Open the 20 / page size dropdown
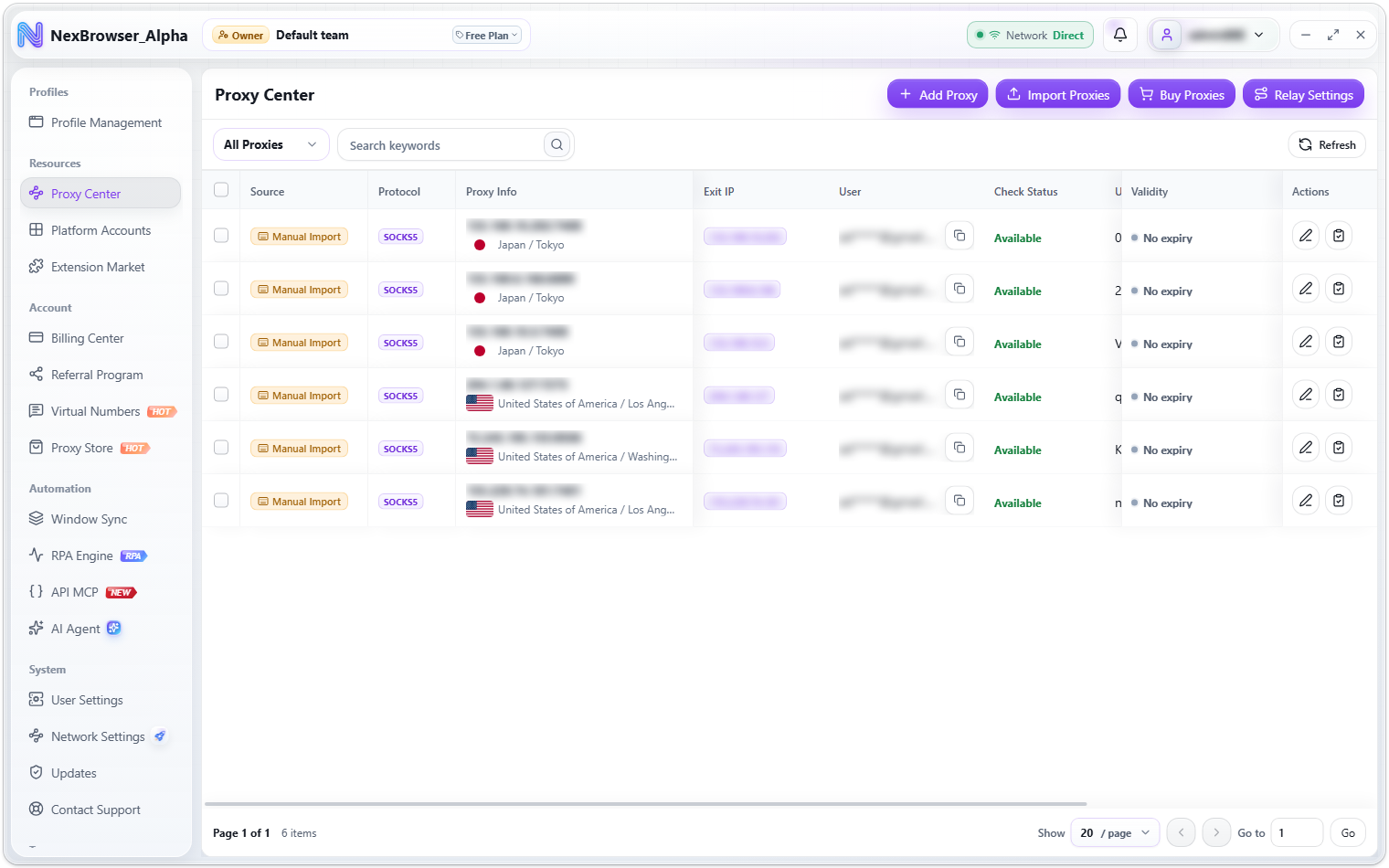This screenshot has height=868, width=1389. tap(1115, 832)
